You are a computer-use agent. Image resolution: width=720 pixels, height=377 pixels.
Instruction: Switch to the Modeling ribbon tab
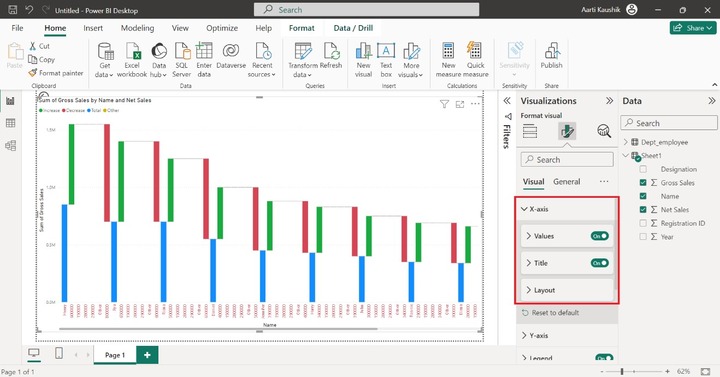(137, 28)
